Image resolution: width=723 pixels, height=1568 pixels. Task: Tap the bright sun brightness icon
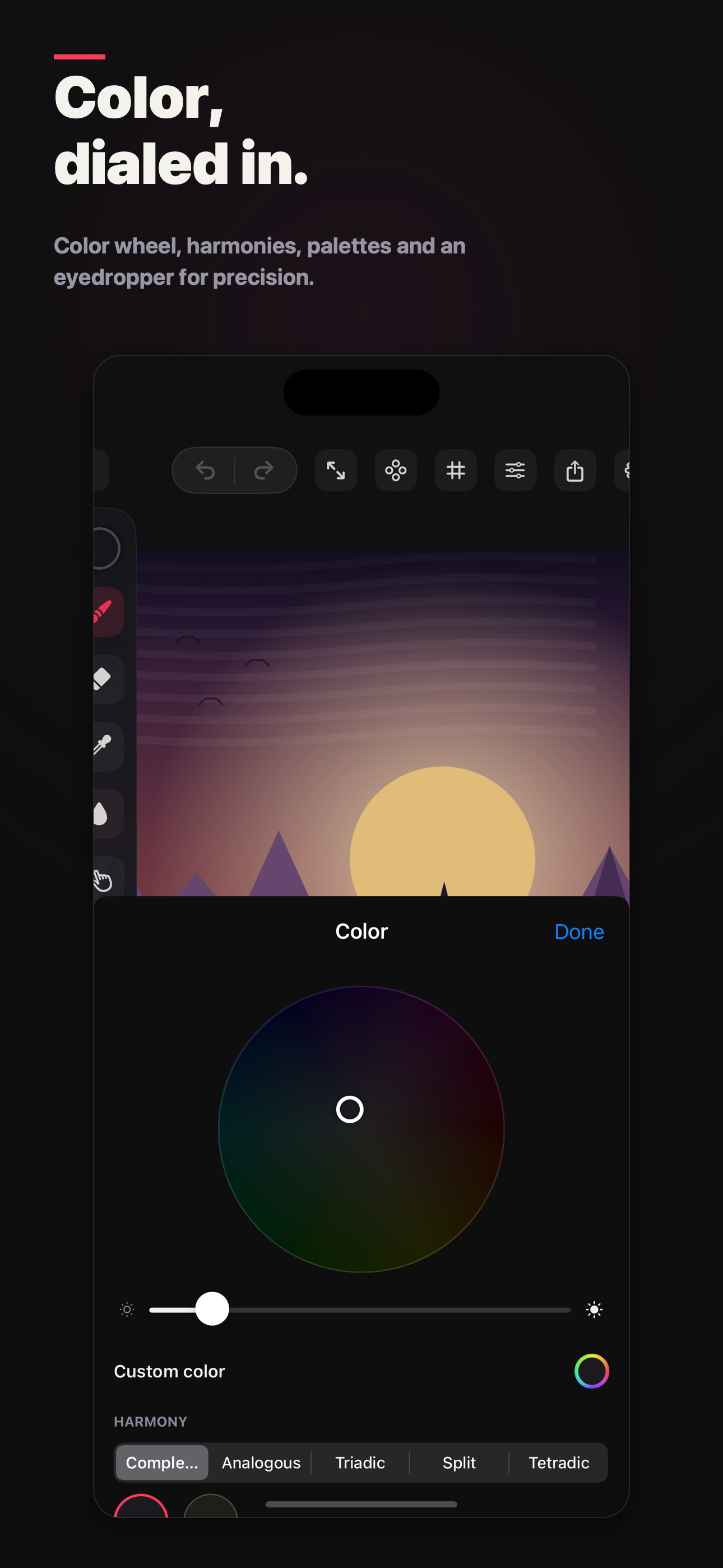pos(594,1309)
